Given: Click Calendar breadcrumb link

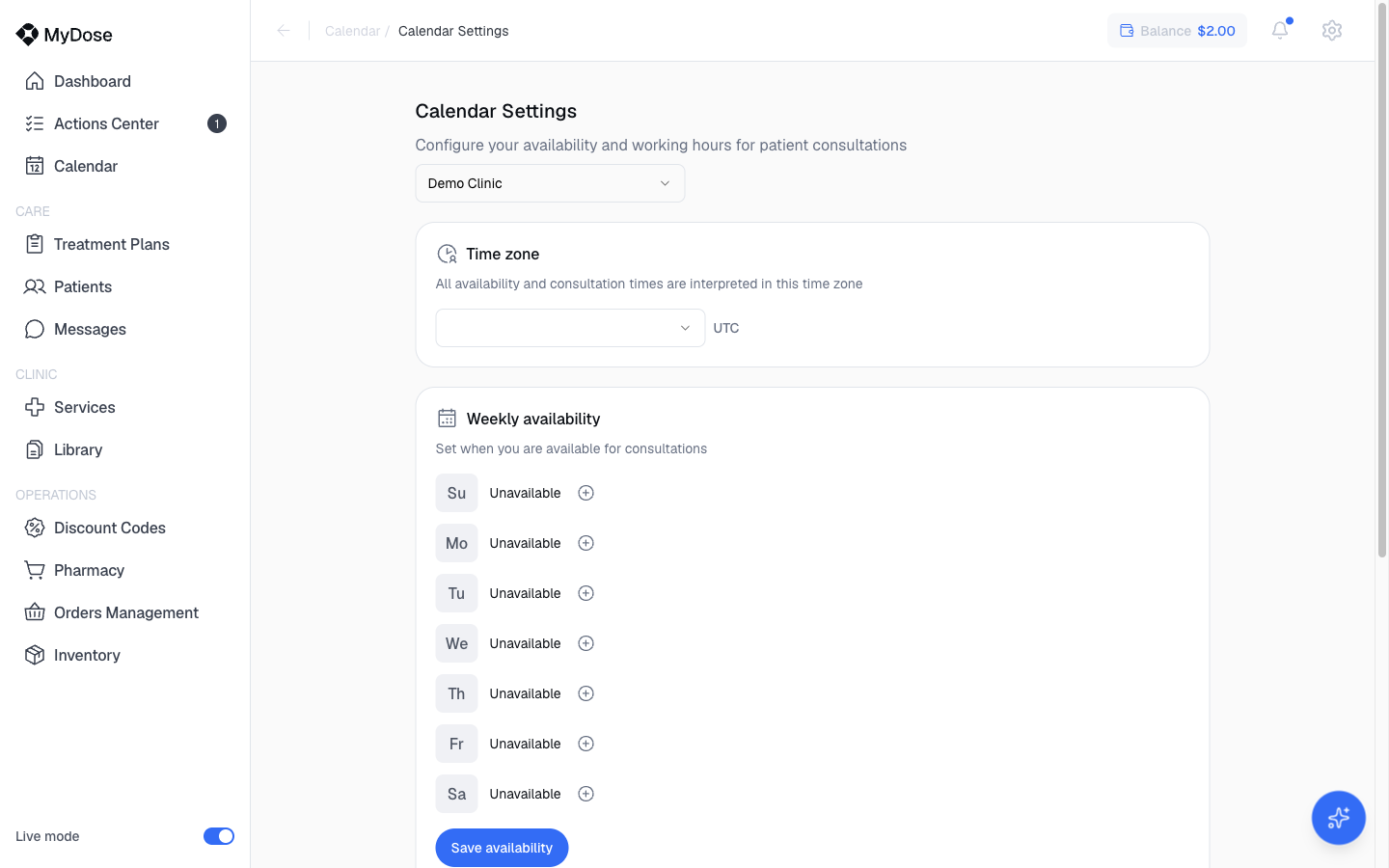Looking at the screenshot, I should (352, 31).
